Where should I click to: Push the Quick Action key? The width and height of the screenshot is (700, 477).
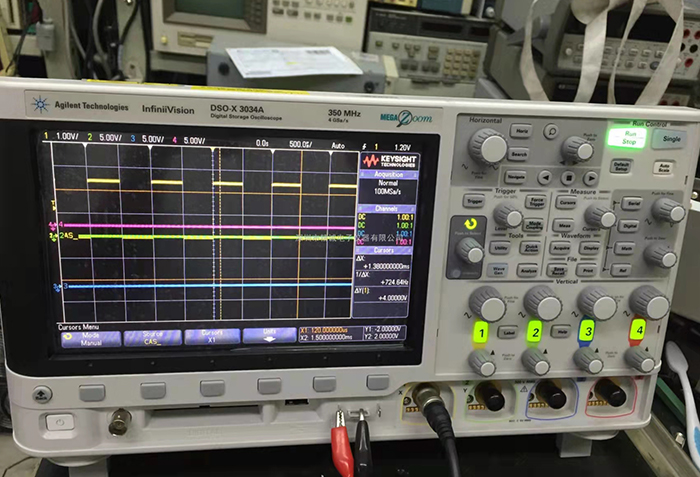click(531, 248)
